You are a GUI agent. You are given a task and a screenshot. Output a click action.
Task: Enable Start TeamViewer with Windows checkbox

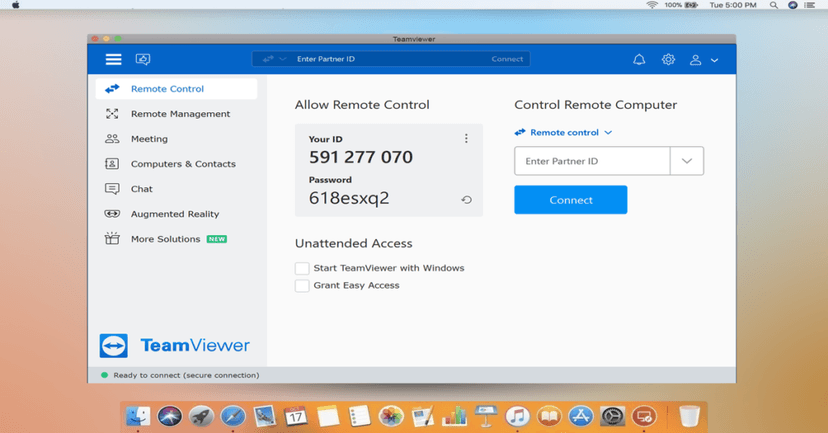click(302, 268)
